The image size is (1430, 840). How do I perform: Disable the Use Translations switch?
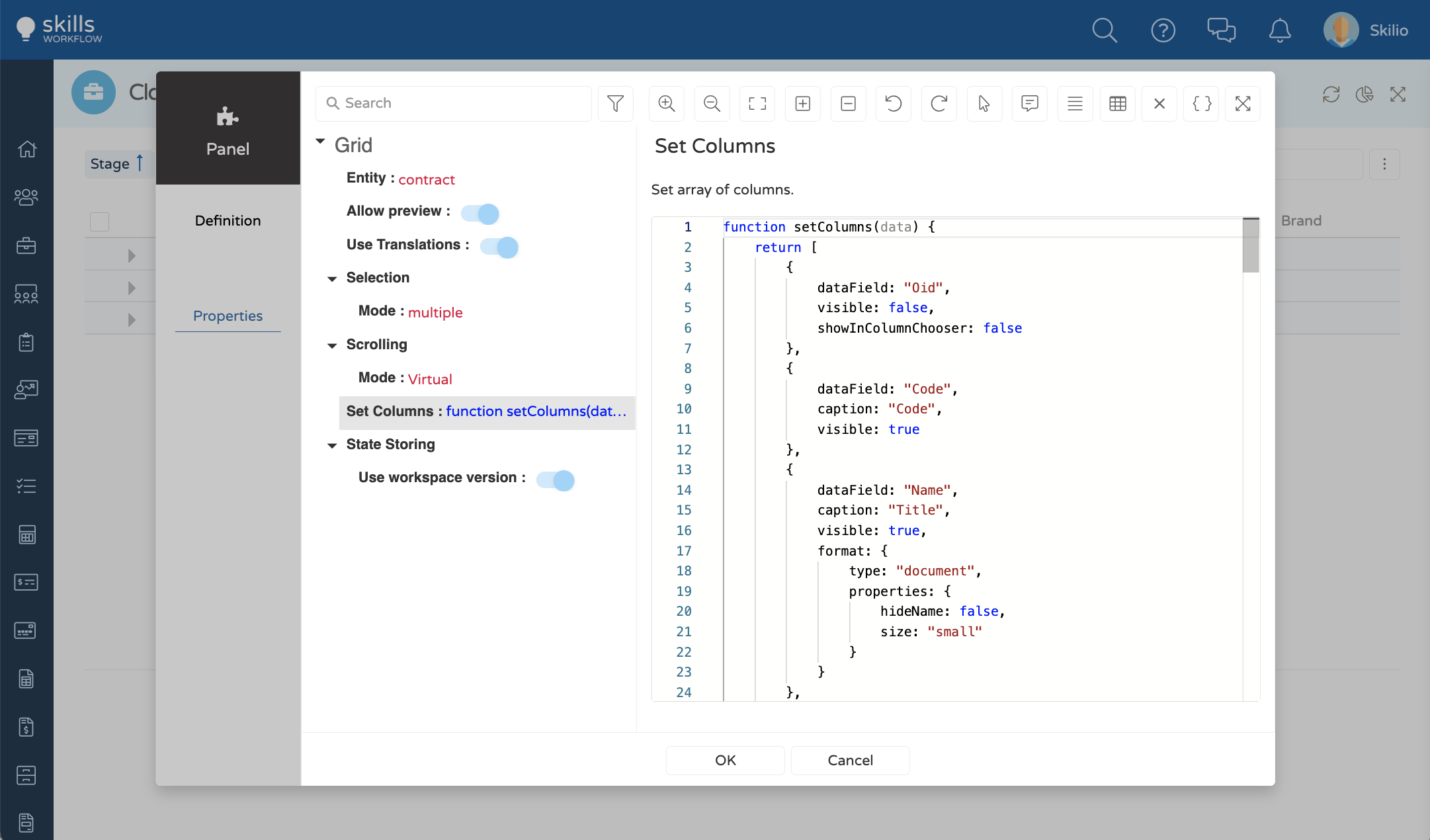click(499, 247)
